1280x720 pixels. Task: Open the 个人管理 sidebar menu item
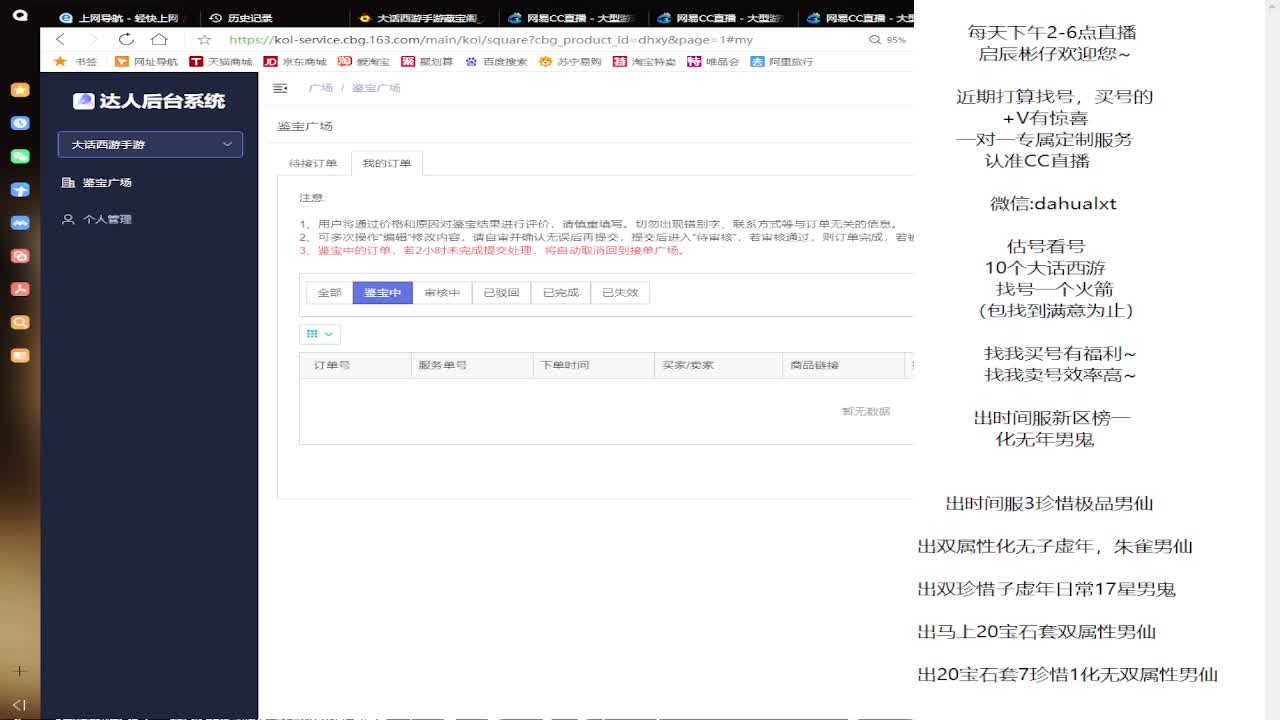97,219
